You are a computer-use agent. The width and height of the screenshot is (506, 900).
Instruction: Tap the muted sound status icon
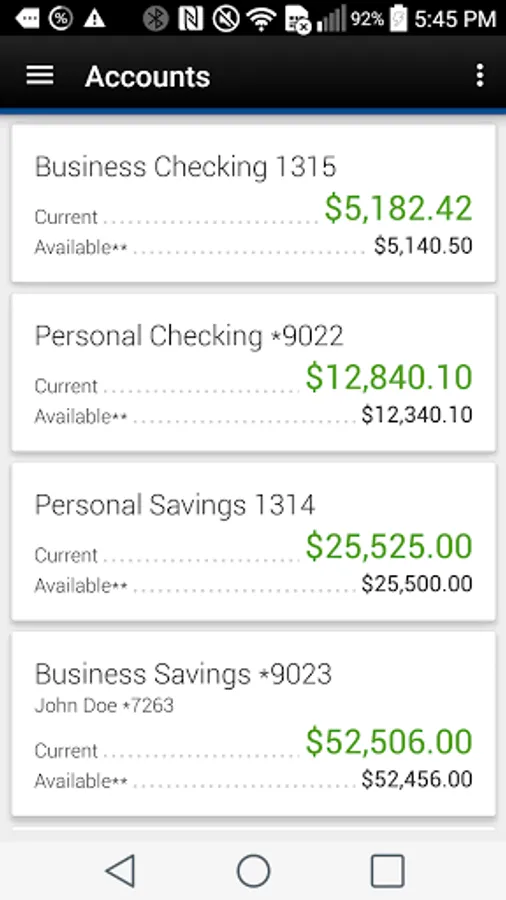point(225,19)
